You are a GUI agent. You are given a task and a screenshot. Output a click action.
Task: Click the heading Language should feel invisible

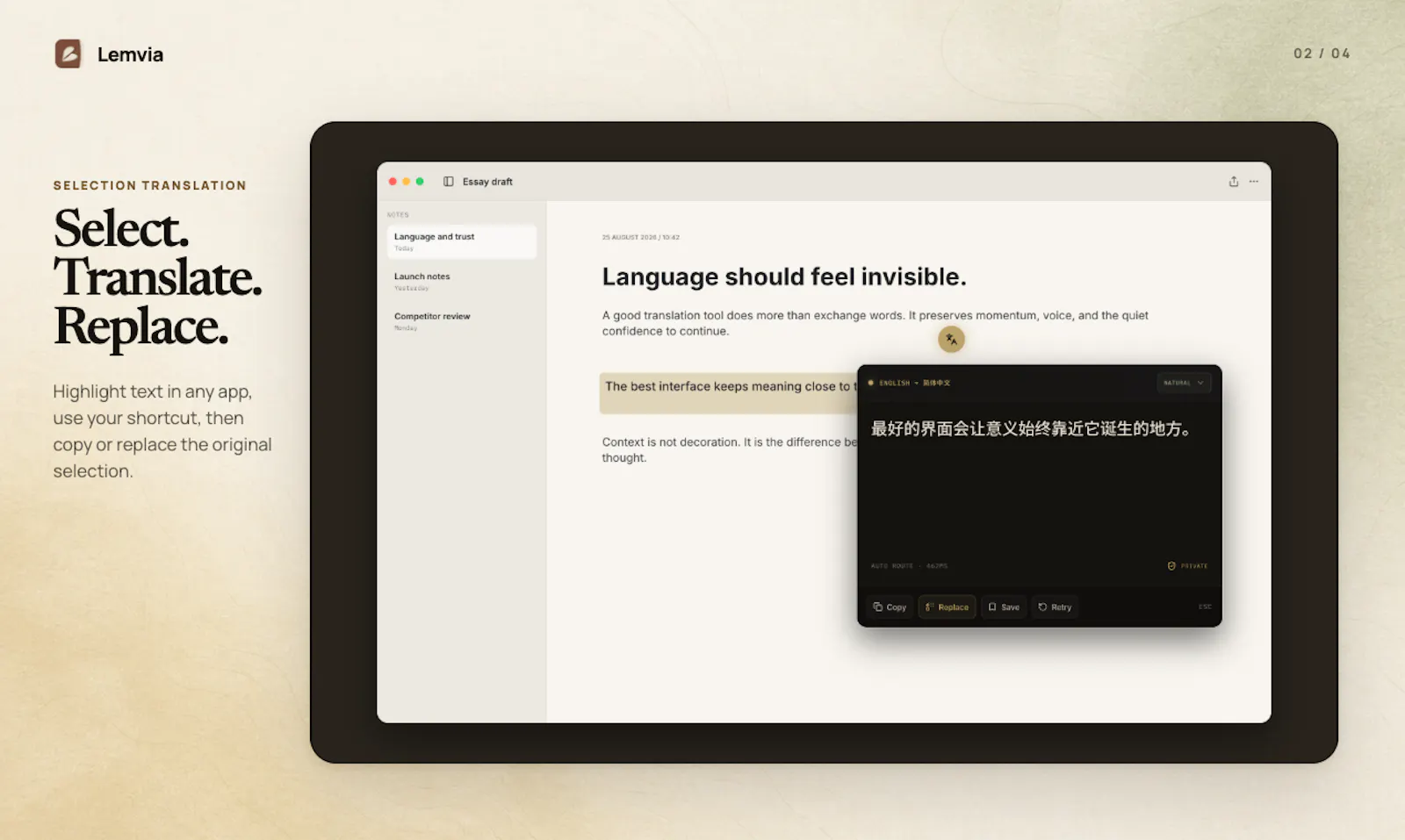(x=784, y=276)
